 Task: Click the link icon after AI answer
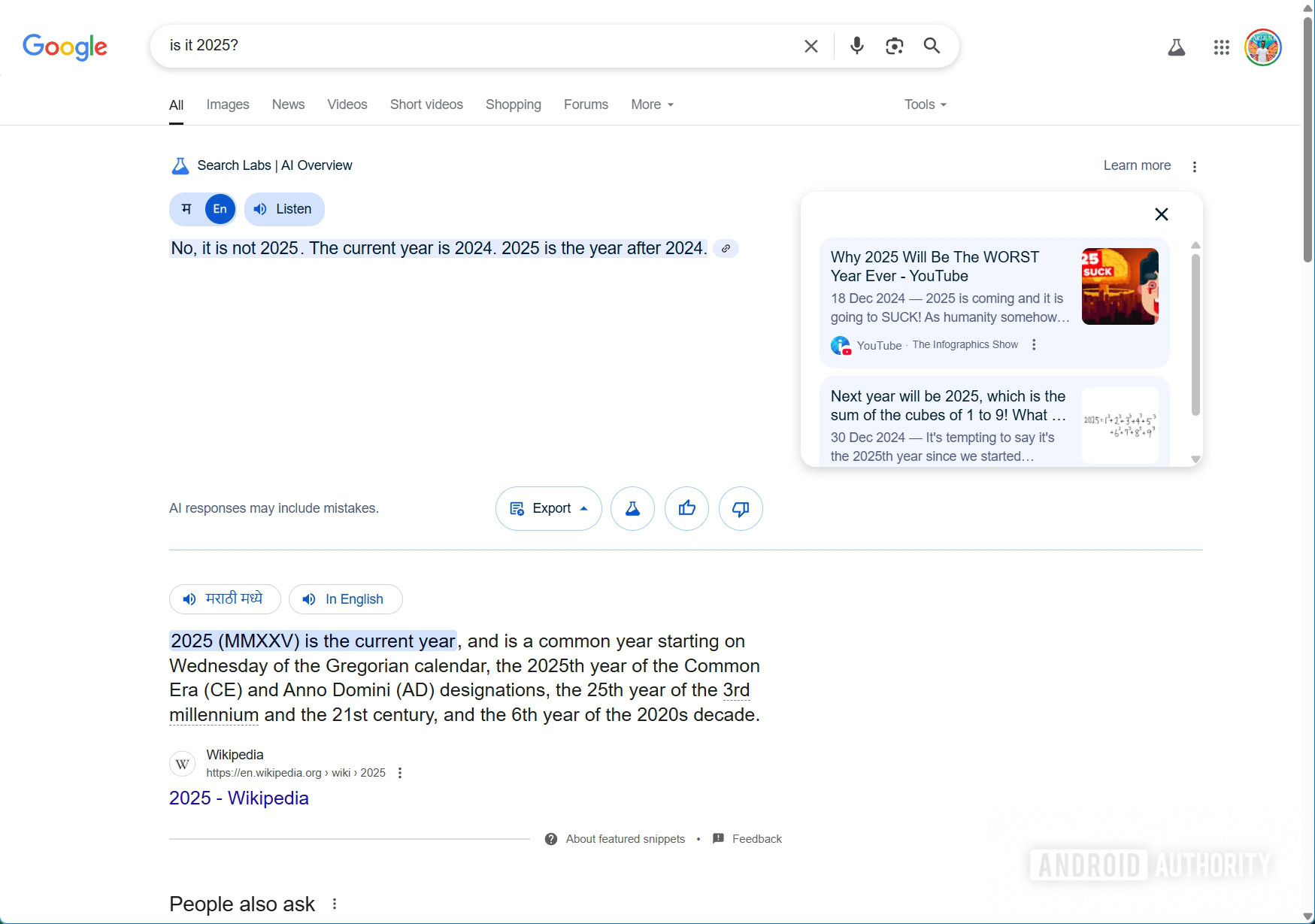pyautogui.click(x=726, y=249)
